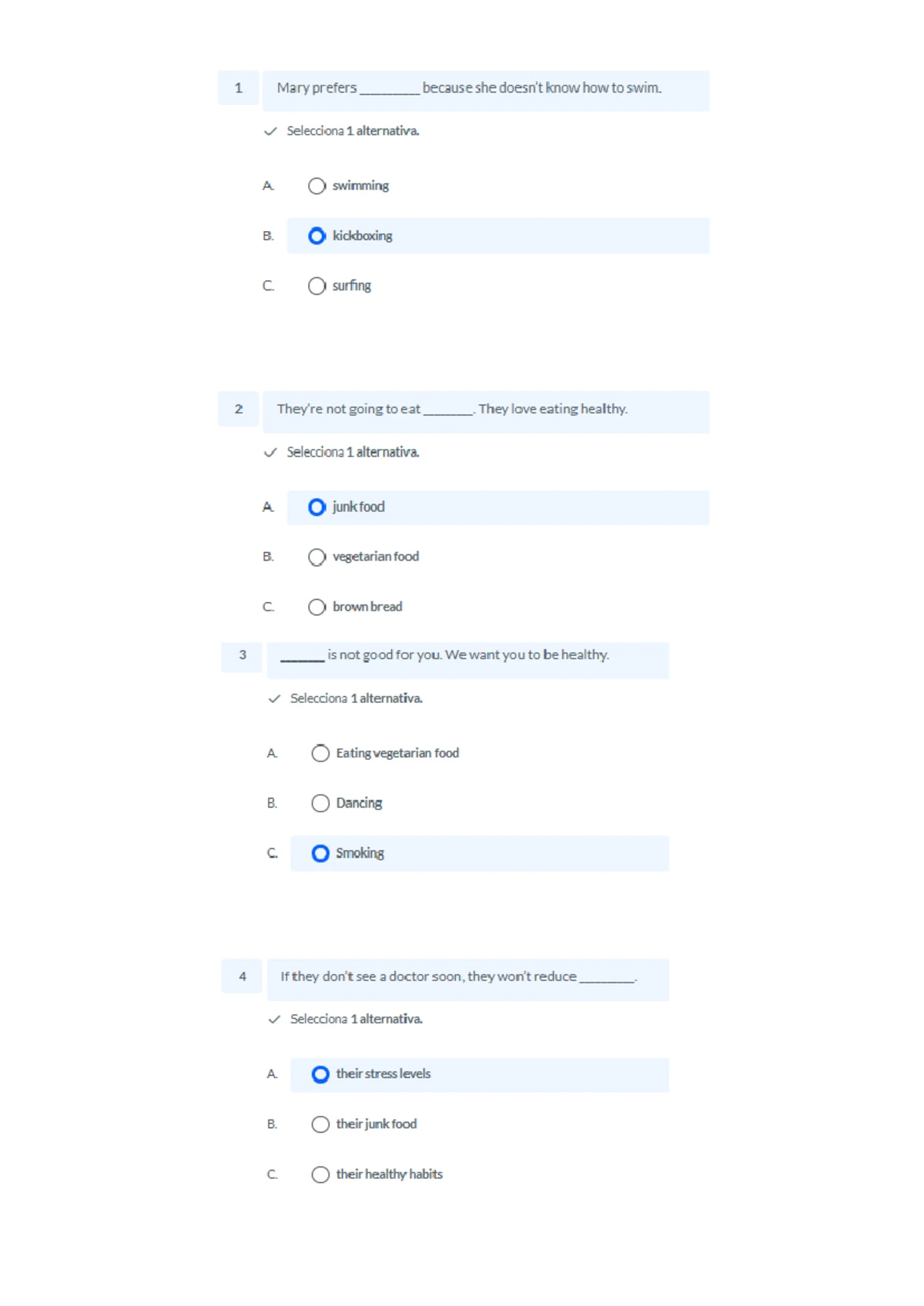Choose 'their junk food' radio option
The height and width of the screenshot is (1306, 924).
pos(320,1125)
